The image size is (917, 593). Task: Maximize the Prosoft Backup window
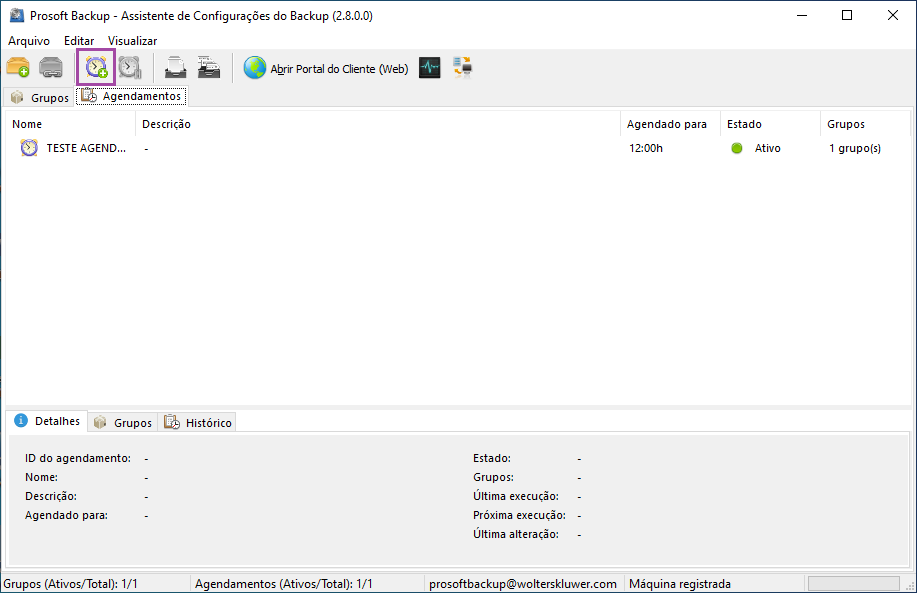pyautogui.click(x=847, y=15)
